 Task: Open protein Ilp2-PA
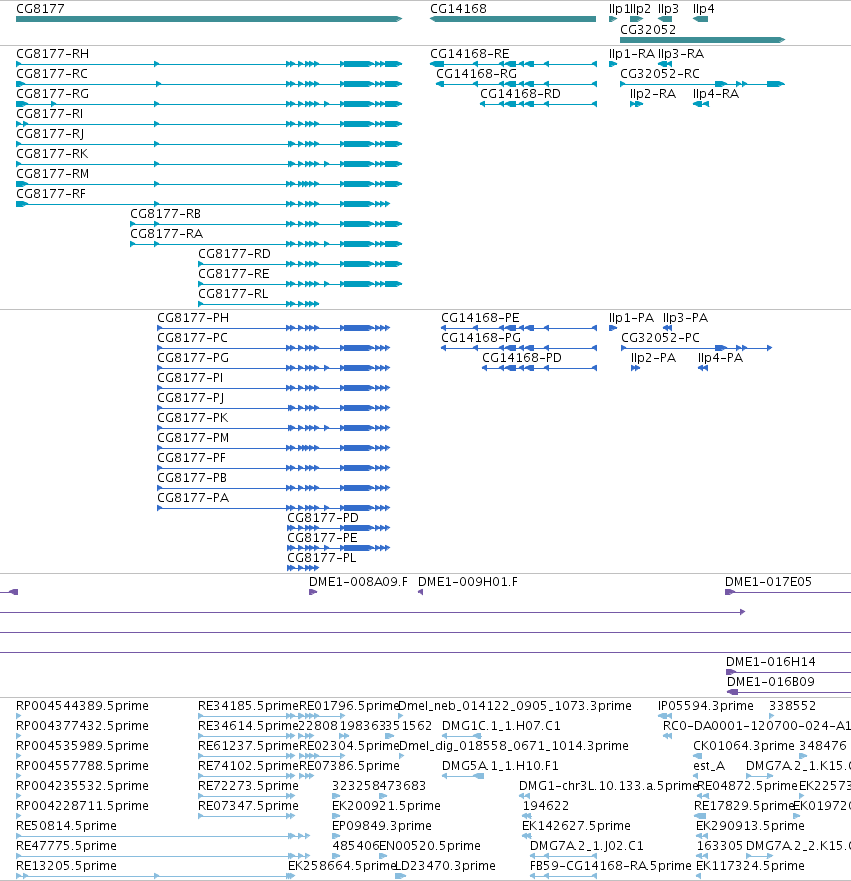click(x=653, y=358)
